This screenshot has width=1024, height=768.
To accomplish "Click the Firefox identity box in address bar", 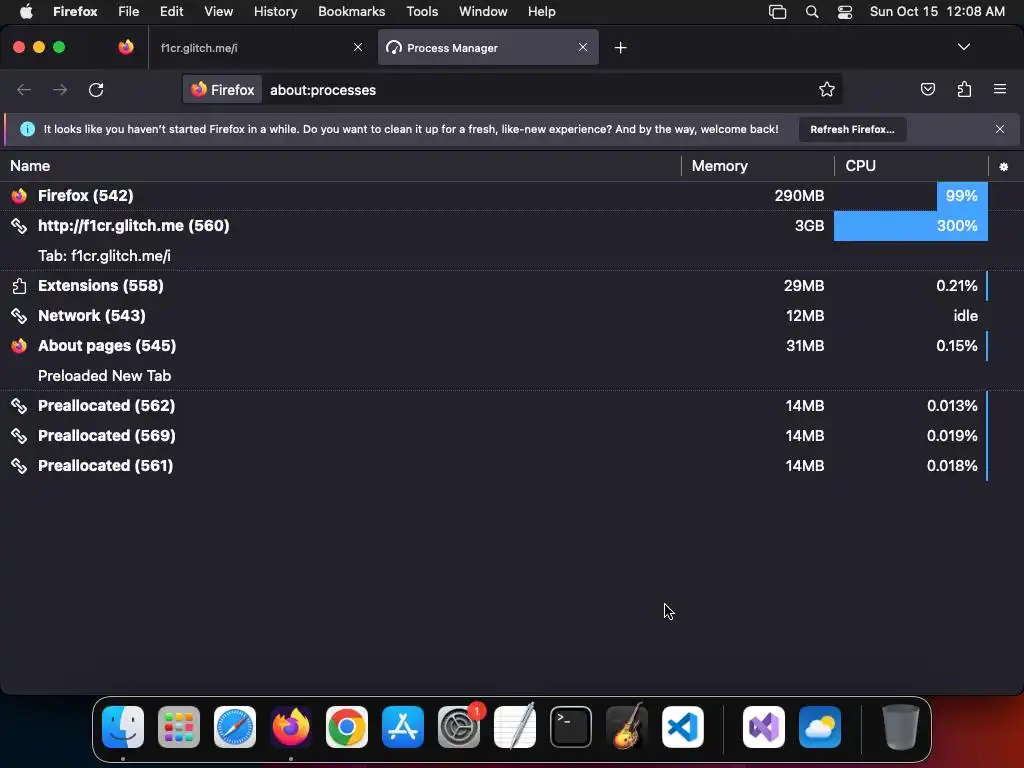I will 223,90.
